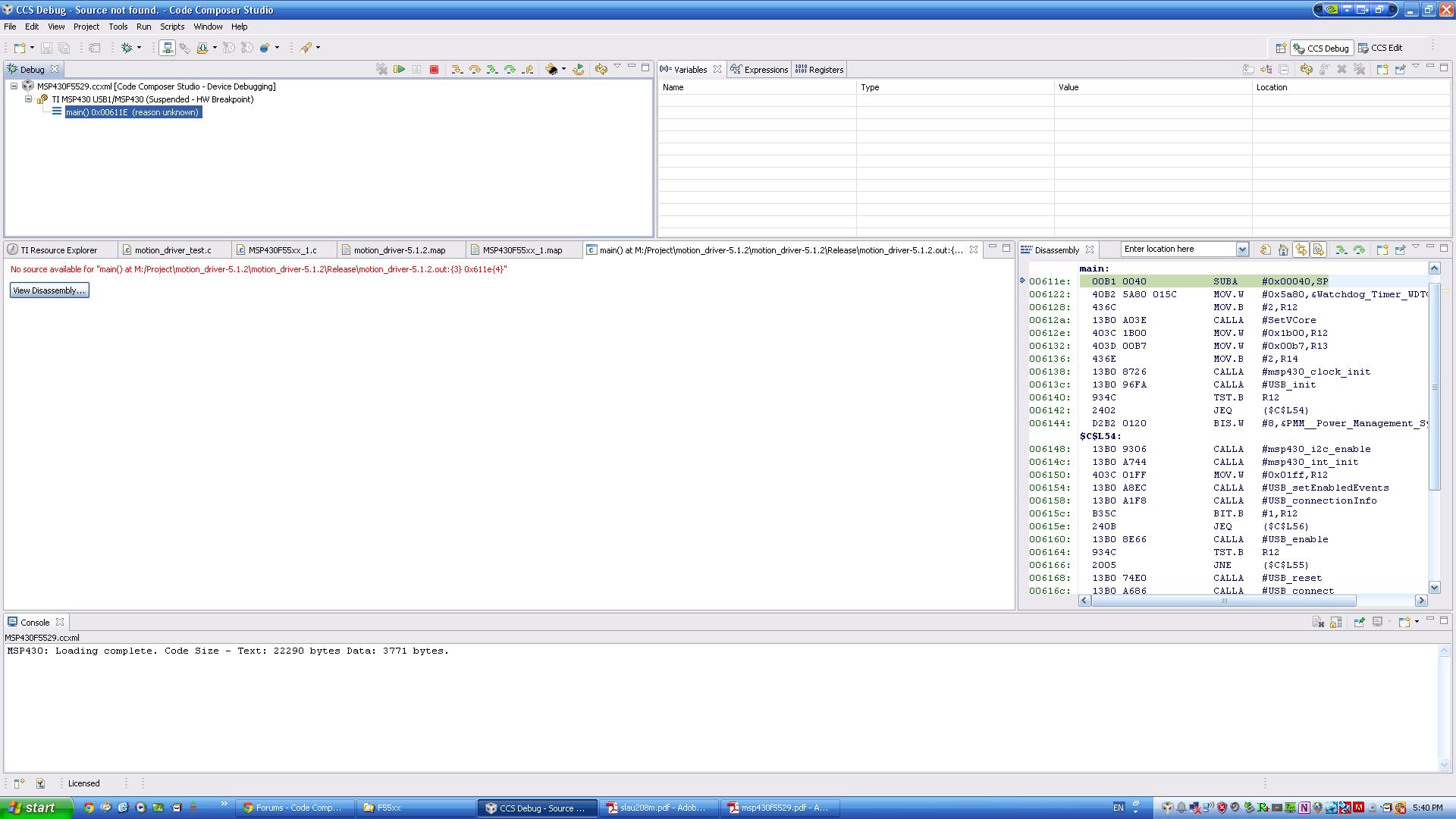The height and width of the screenshot is (819, 1456).
Task: Click the Disassembly refresh view icon
Action: [x=1265, y=249]
